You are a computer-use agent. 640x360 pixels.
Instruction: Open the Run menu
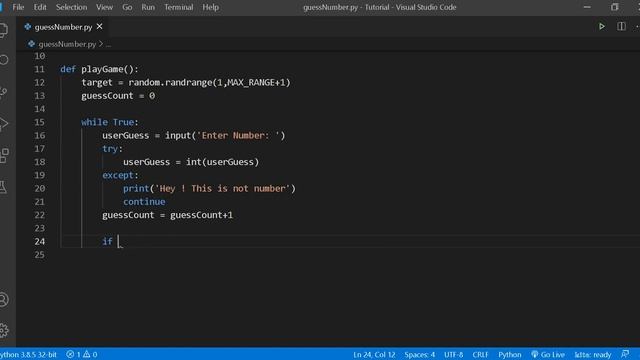tap(148, 7)
